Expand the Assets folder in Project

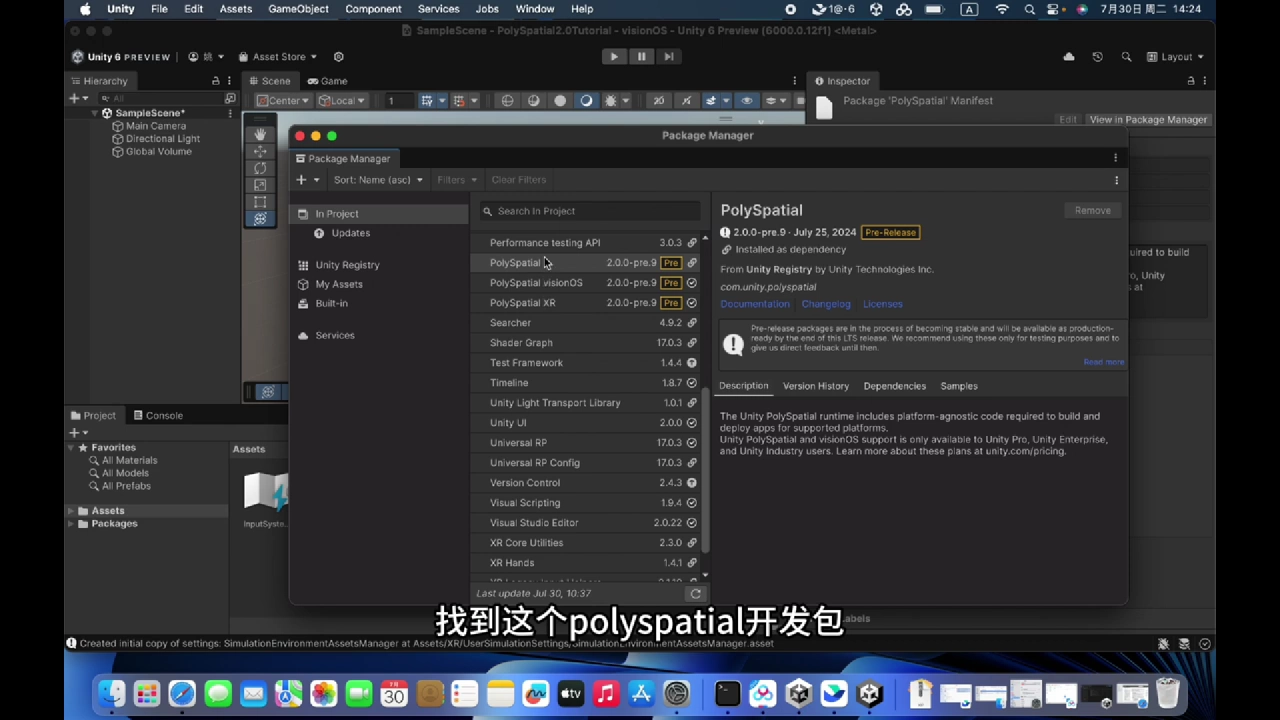pyautogui.click(x=71, y=511)
